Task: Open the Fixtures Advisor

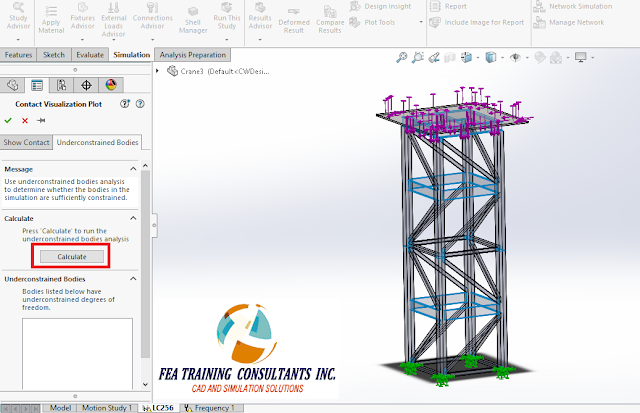Action: tap(82, 16)
